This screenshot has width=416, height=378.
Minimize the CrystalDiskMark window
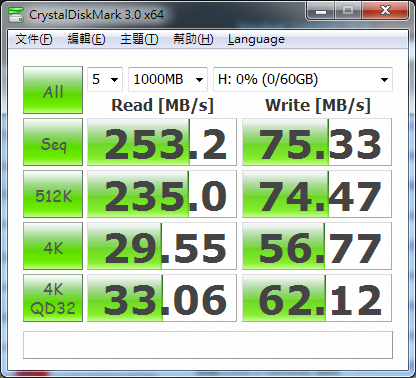click(x=321, y=11)
